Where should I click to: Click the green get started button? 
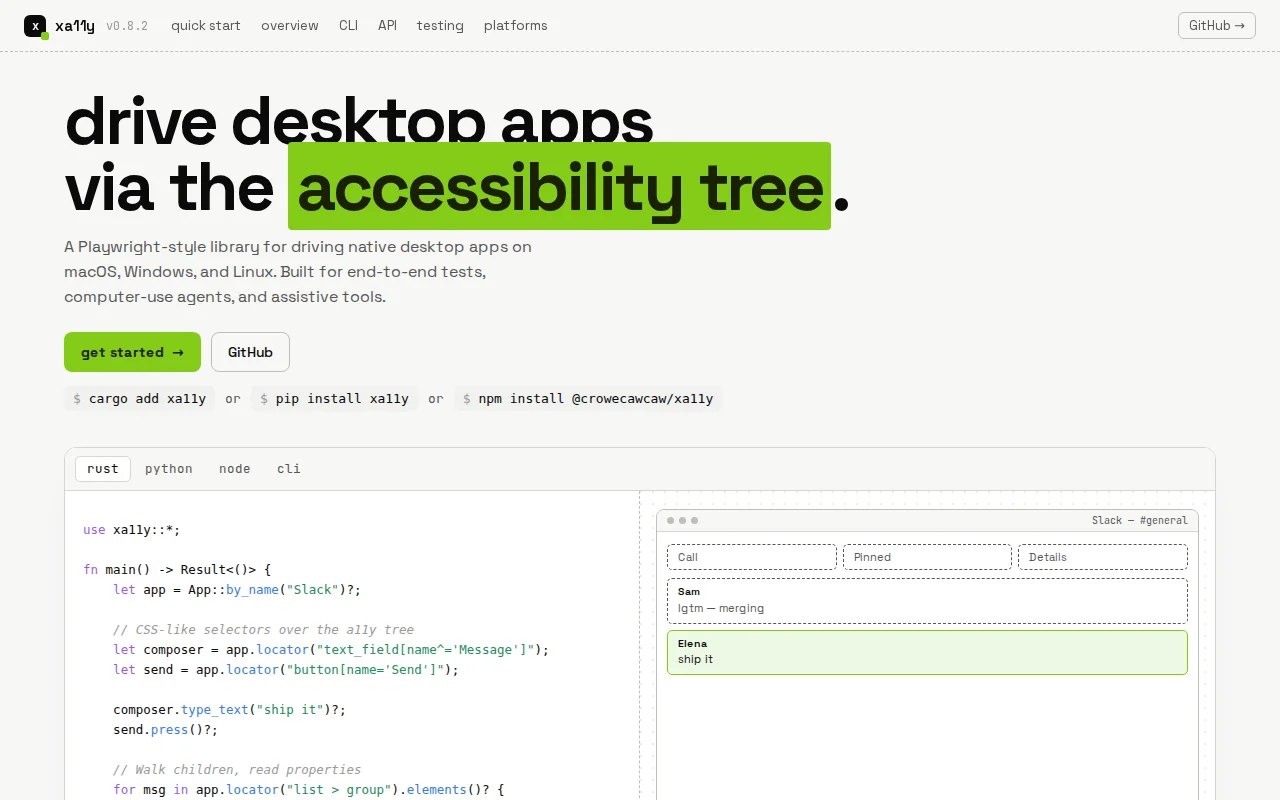(x=132, y=352)
